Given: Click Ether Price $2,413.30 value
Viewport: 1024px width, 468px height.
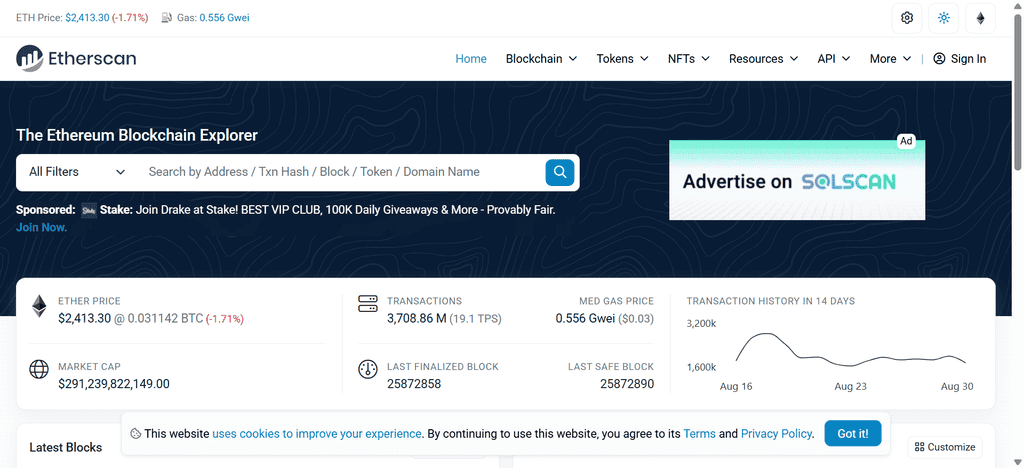Looking at the screenshot, I should pos(84,319).
